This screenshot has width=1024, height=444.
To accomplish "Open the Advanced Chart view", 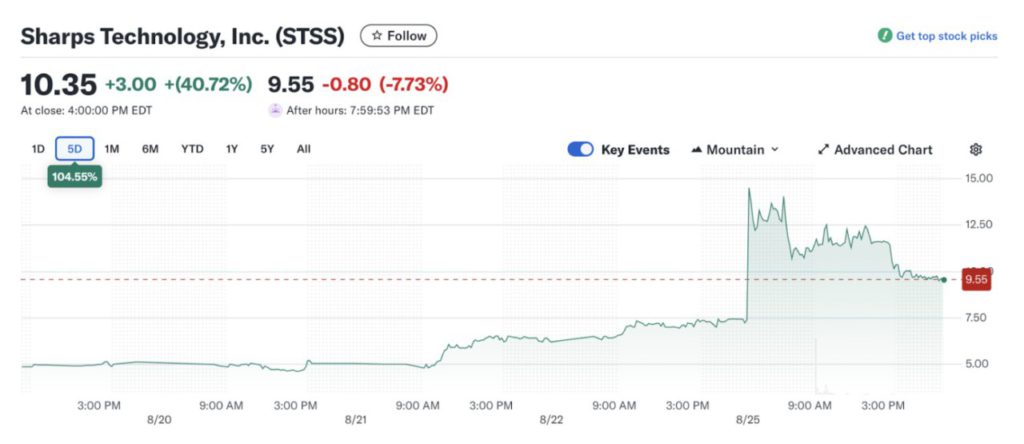I will (883, 150).
